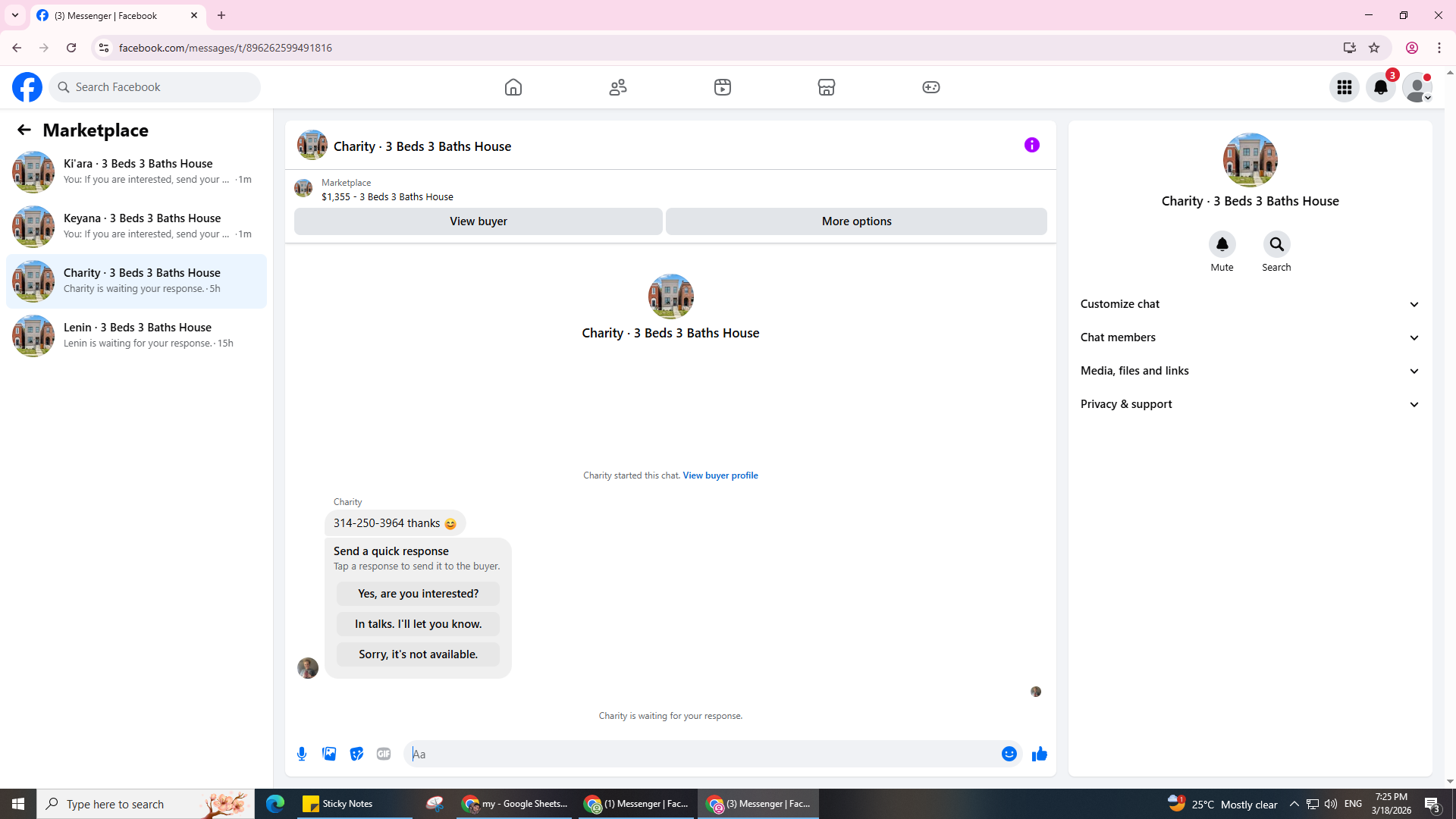
Task: Expand the Customize chat section
Action: pos(1249,304)
